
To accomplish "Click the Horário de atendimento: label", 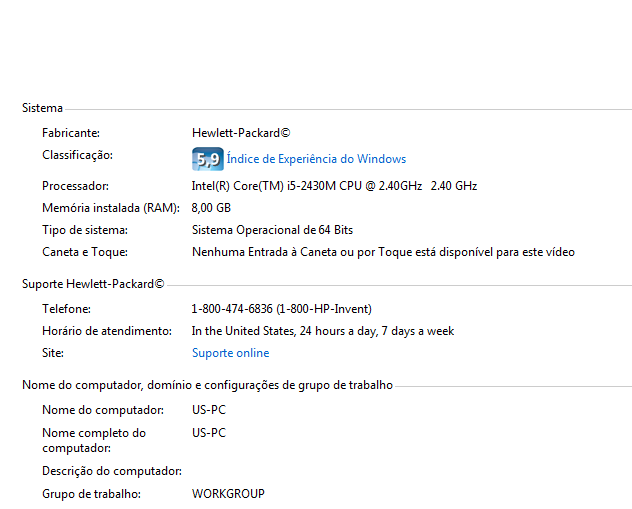I will tap(107, 331).
